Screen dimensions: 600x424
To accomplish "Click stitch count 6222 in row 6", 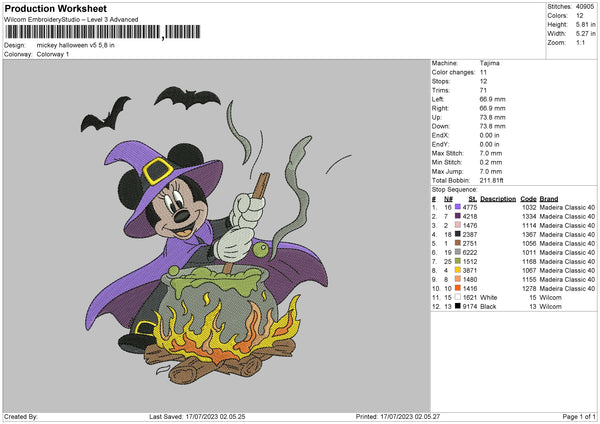I will [x=470, y=253].
